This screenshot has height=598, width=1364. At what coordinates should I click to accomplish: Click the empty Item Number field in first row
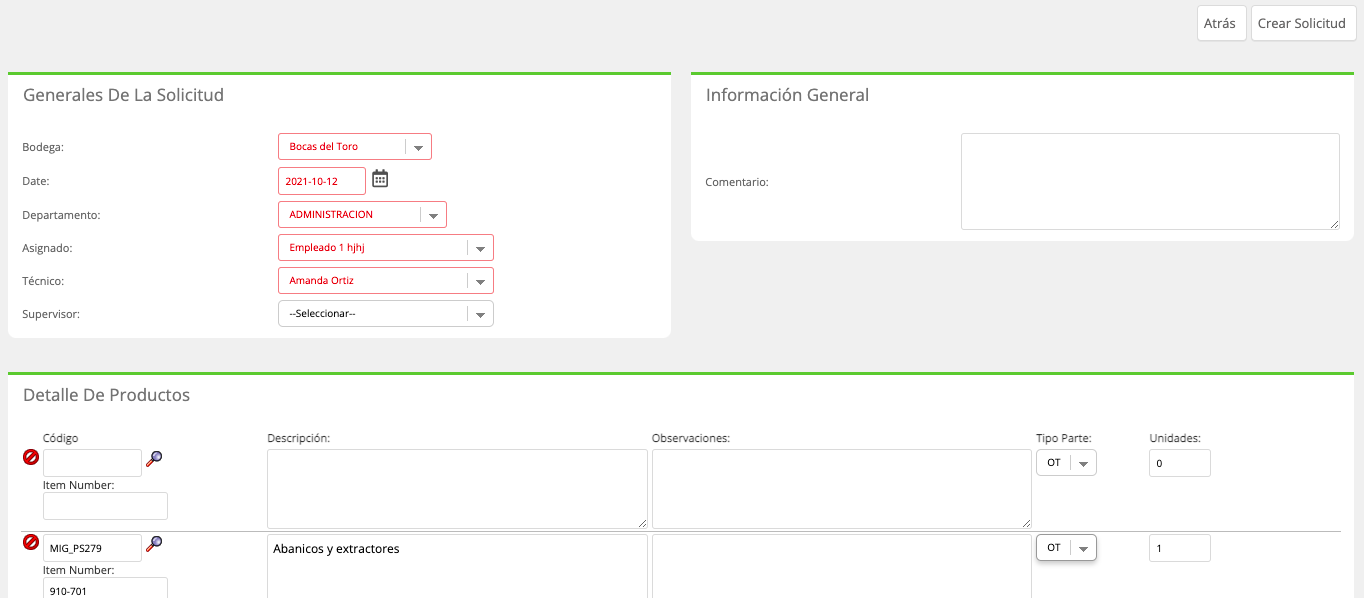[x=105, y=506]
